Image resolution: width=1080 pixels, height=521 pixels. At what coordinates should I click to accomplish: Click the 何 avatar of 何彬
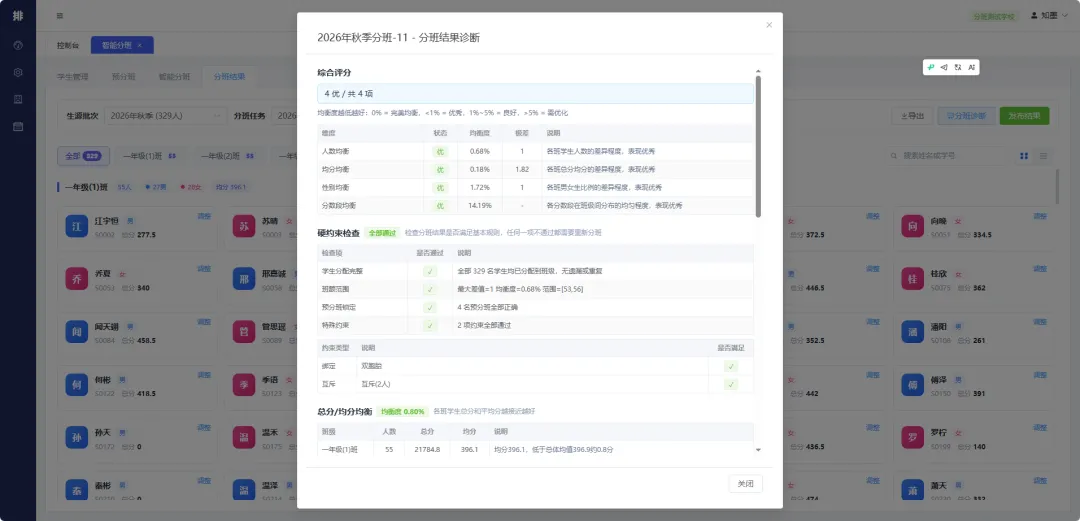76,385
